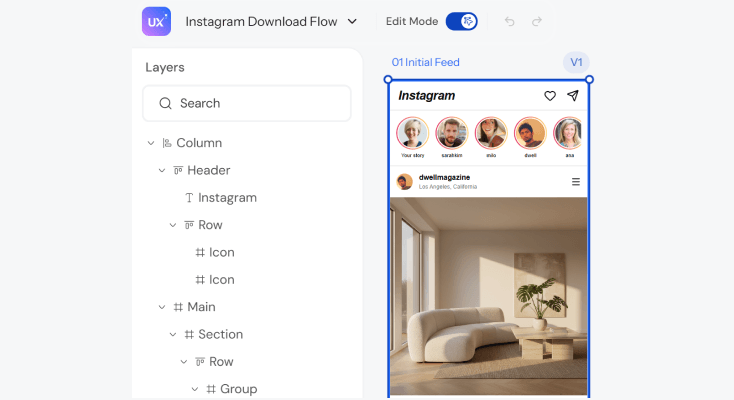Click the redo arrow icon
734x400 pixels.
pos(537,22)
